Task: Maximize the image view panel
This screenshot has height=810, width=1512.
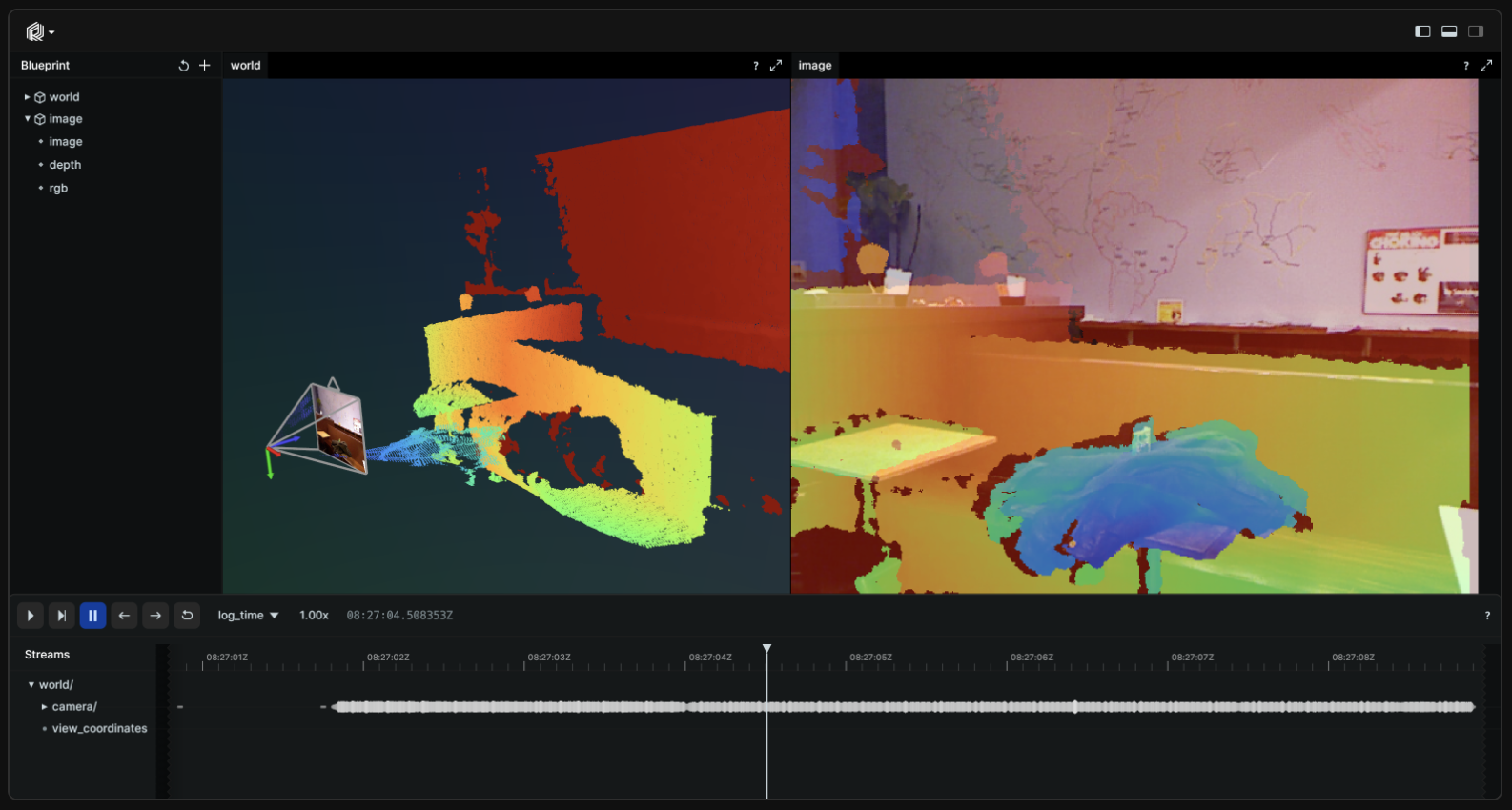Action: tap(1485, 66)
